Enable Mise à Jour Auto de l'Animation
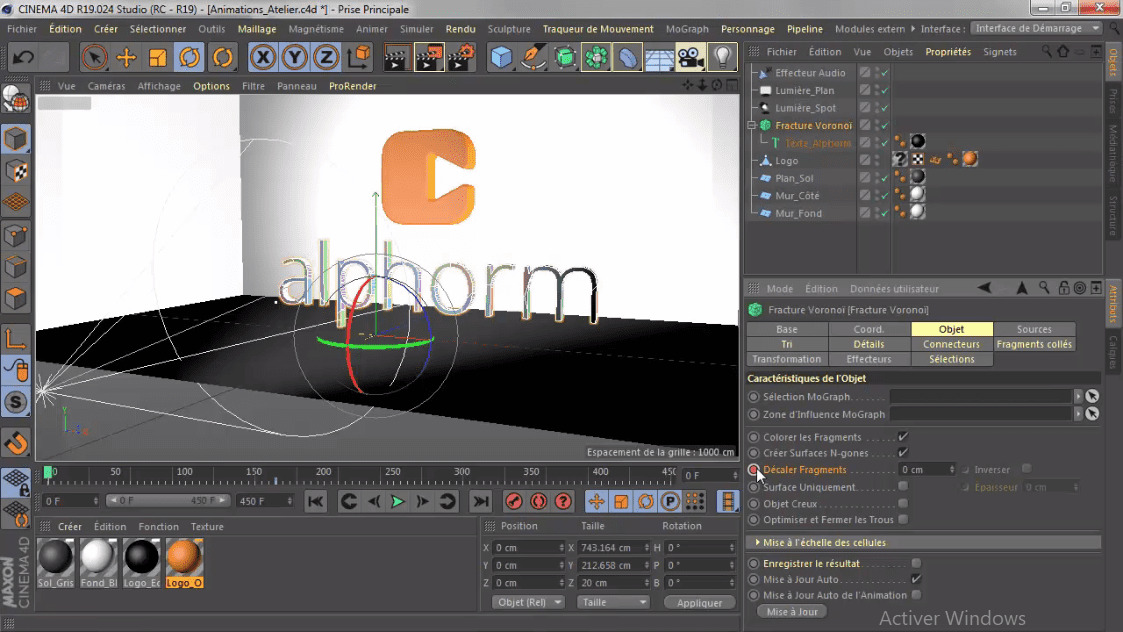 (x=916, y=595)
